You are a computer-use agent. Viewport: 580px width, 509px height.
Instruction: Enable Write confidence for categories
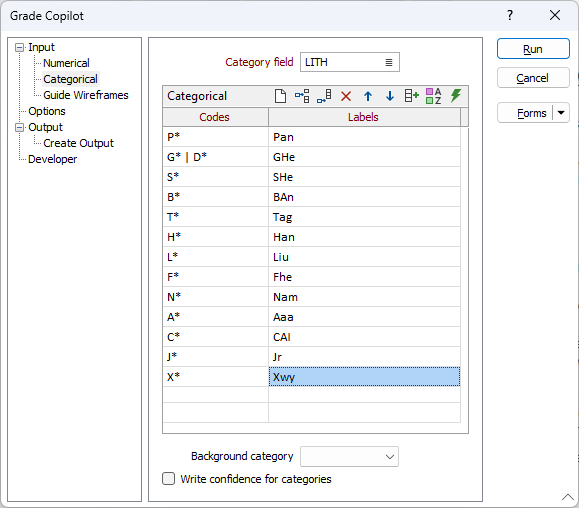[169, 479]
